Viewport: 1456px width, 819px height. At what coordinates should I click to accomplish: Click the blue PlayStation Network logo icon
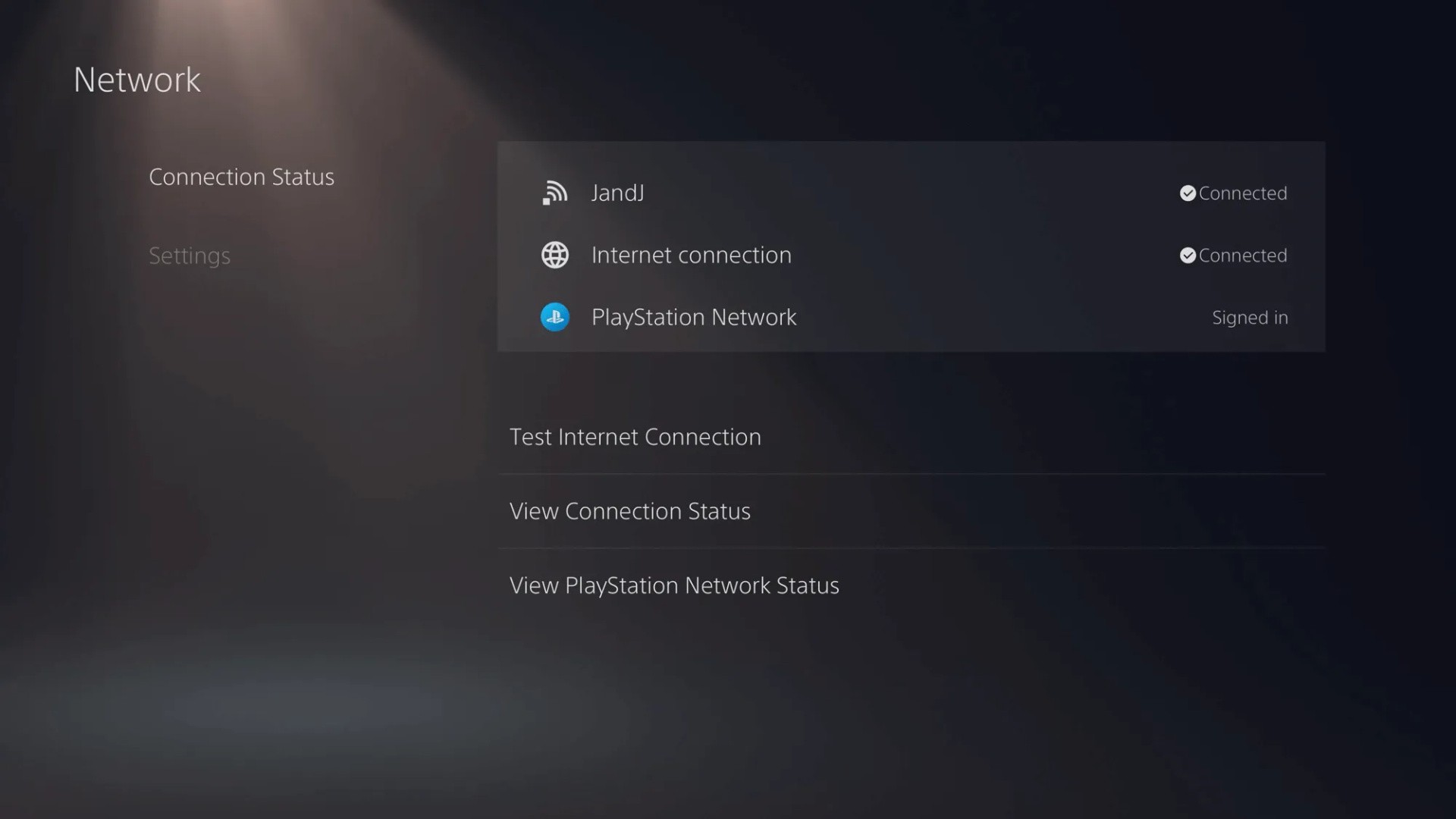pyautogui.click(x=554, y=317)
